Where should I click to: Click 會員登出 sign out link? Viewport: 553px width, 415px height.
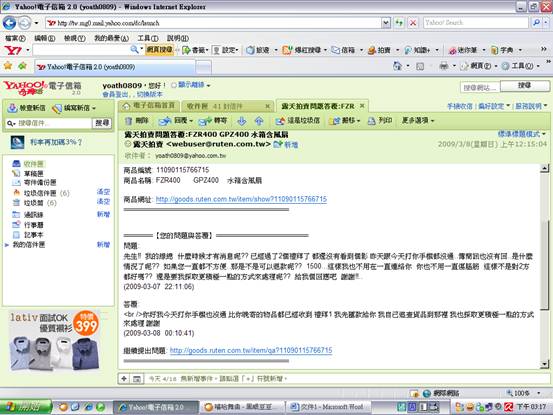click(x=115, y=94)
